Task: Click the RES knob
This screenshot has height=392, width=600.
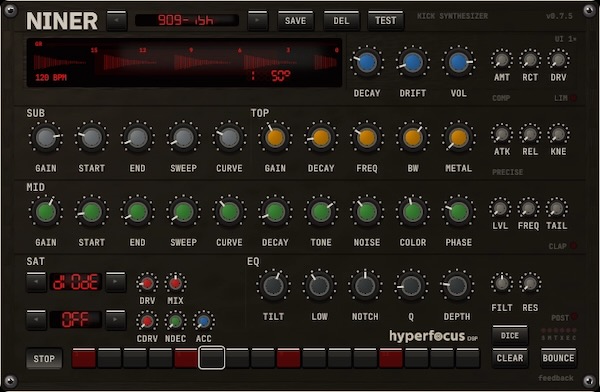Action: 530,284
